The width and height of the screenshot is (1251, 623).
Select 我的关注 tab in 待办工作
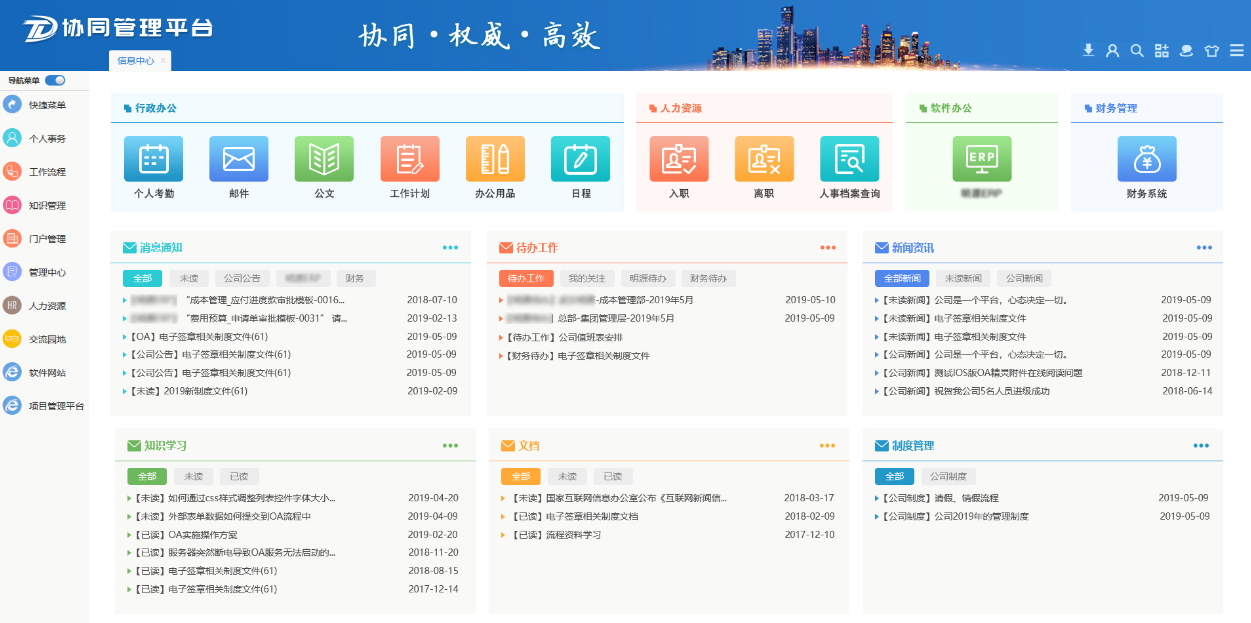coord(587,278)
